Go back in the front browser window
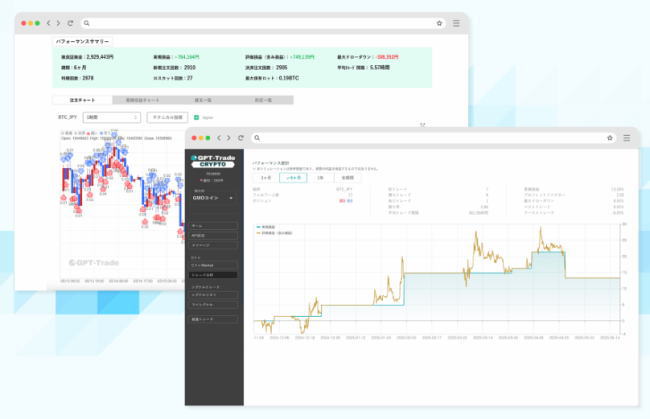 219,138
